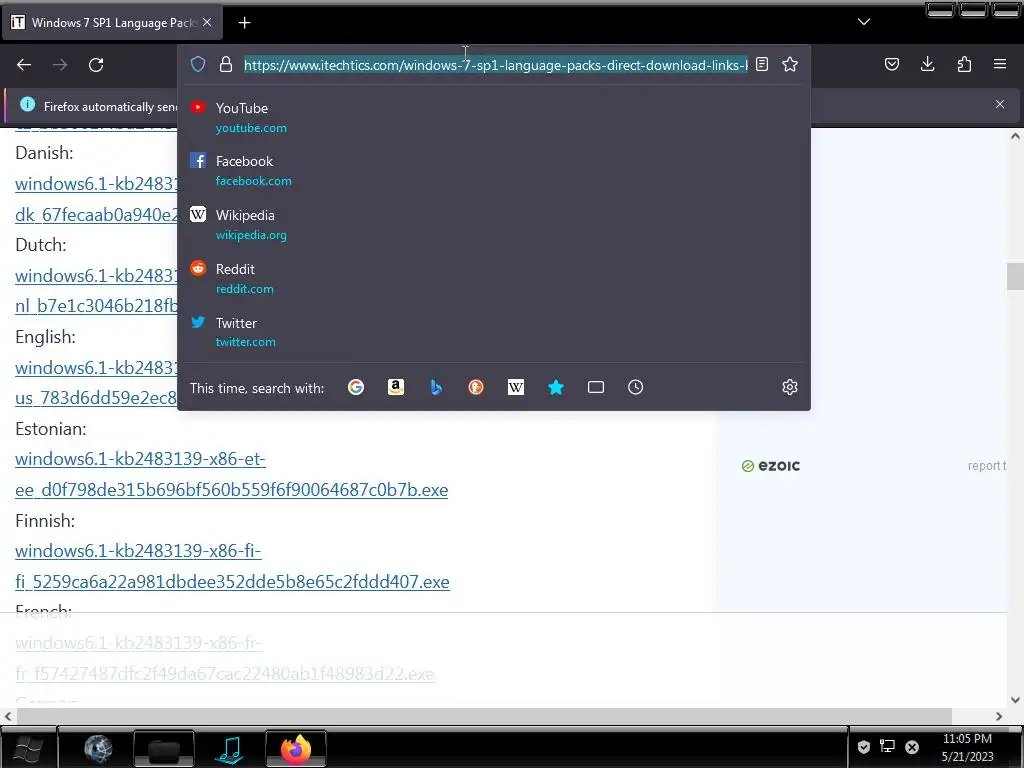Open the globe taskbar icon
The width and height of the screenshot is (1024, 768).
click(x=98, y=748)
